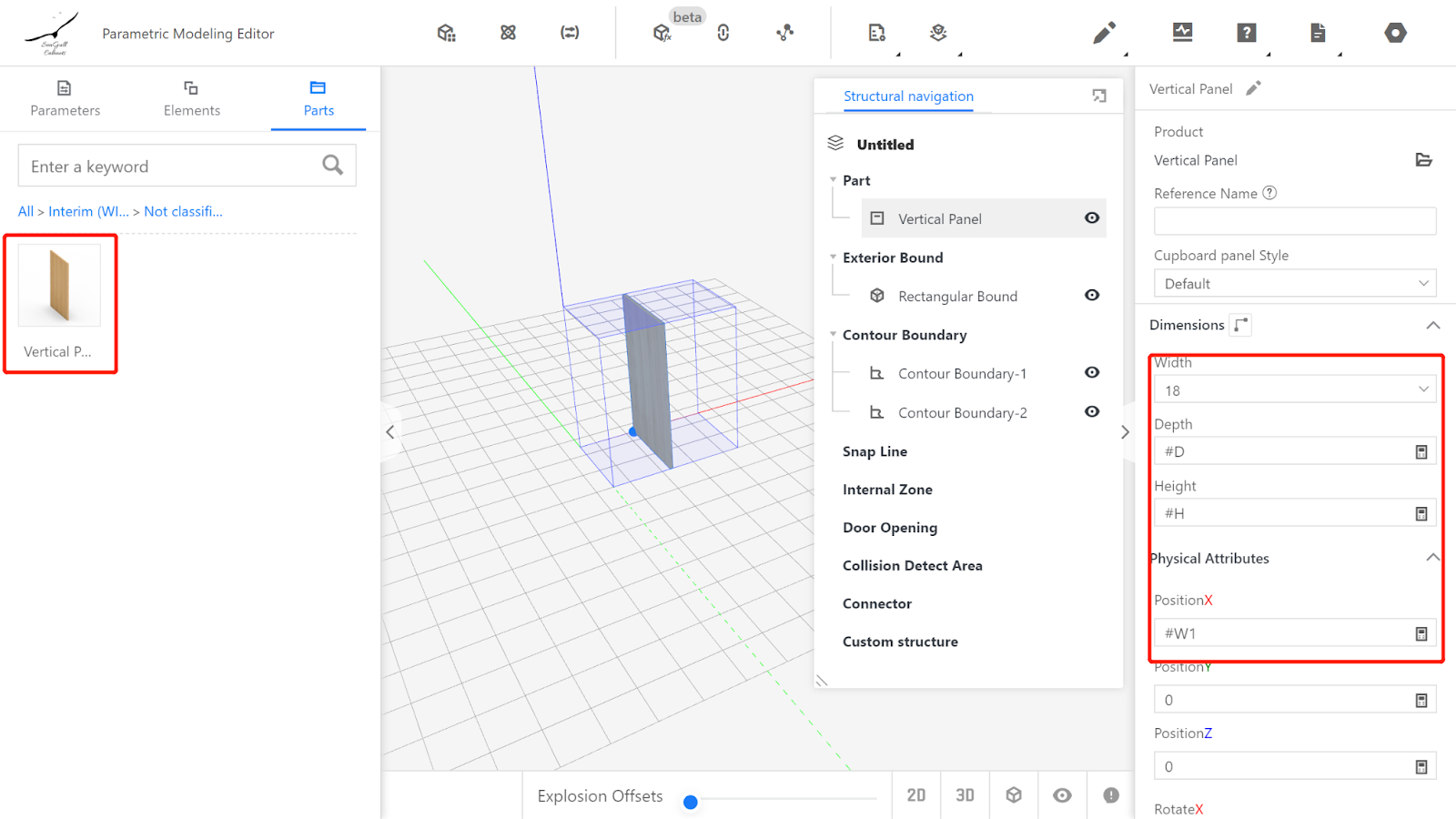Hide Contour Boundary-2
The image size is (1456, 819).
[1092, 412]
